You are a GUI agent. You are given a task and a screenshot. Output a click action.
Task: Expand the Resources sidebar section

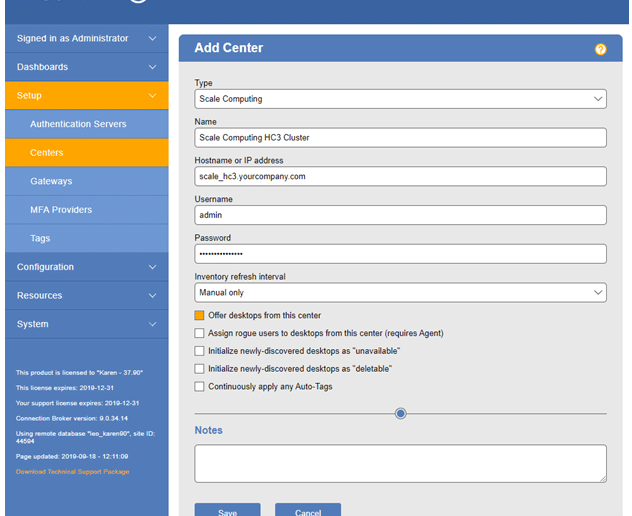pos(87,295)
